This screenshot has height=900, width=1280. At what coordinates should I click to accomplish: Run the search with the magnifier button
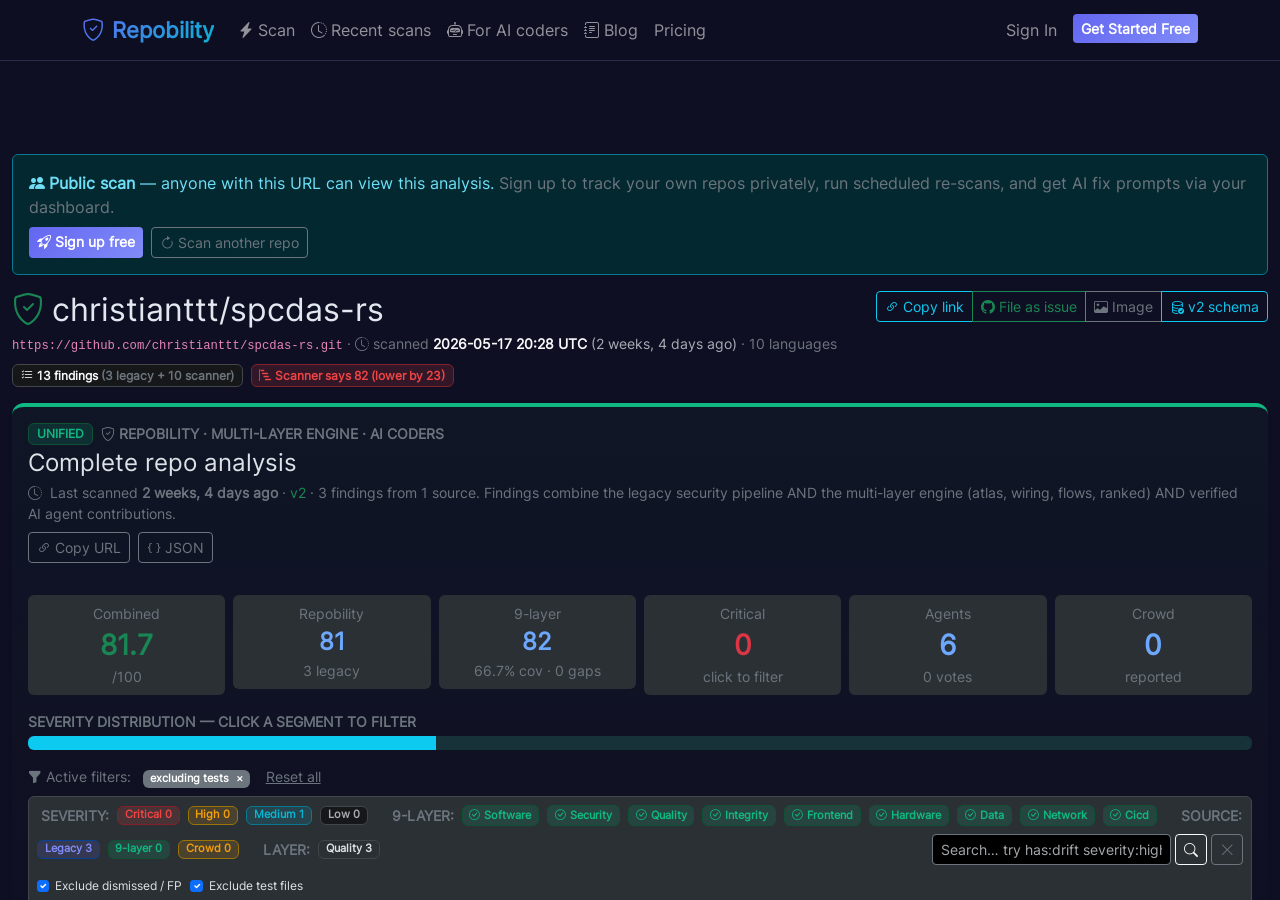pyautogui.click(x=1191, y=850)
